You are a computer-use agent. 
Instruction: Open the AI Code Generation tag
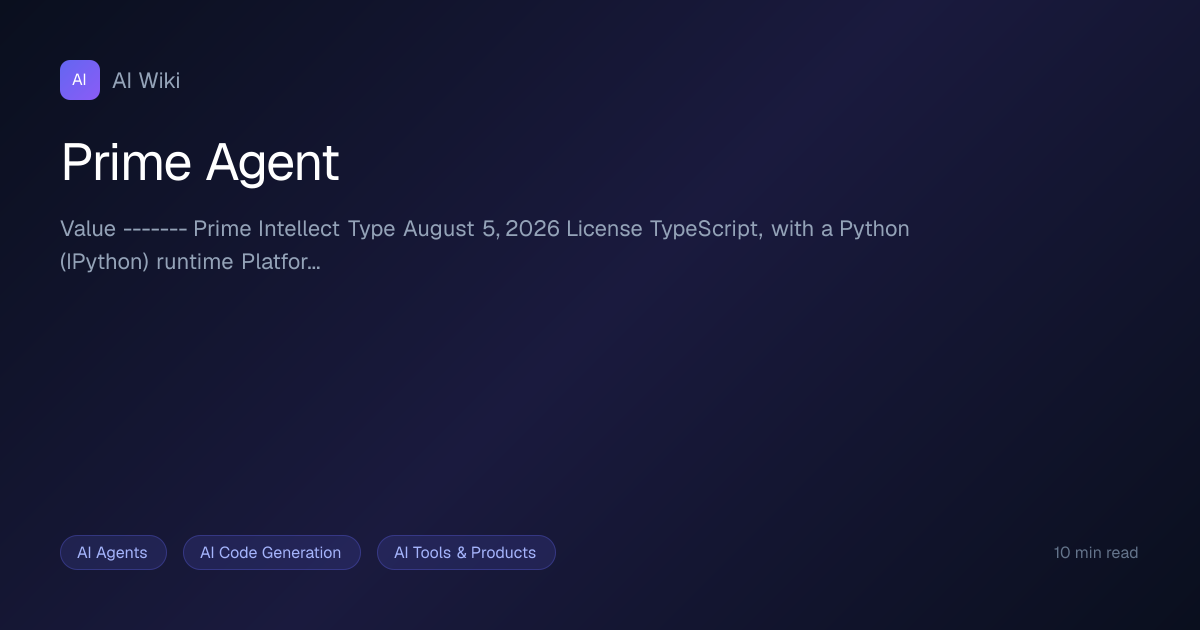271,552
